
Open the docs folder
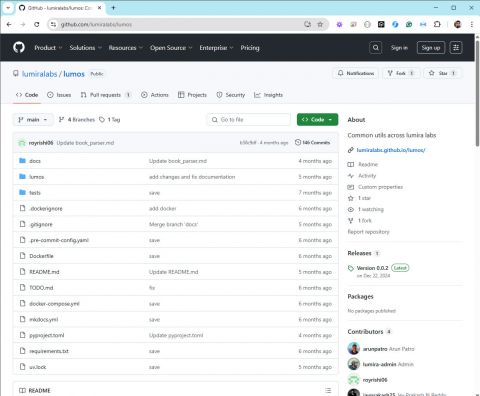[x=35, y=161]
